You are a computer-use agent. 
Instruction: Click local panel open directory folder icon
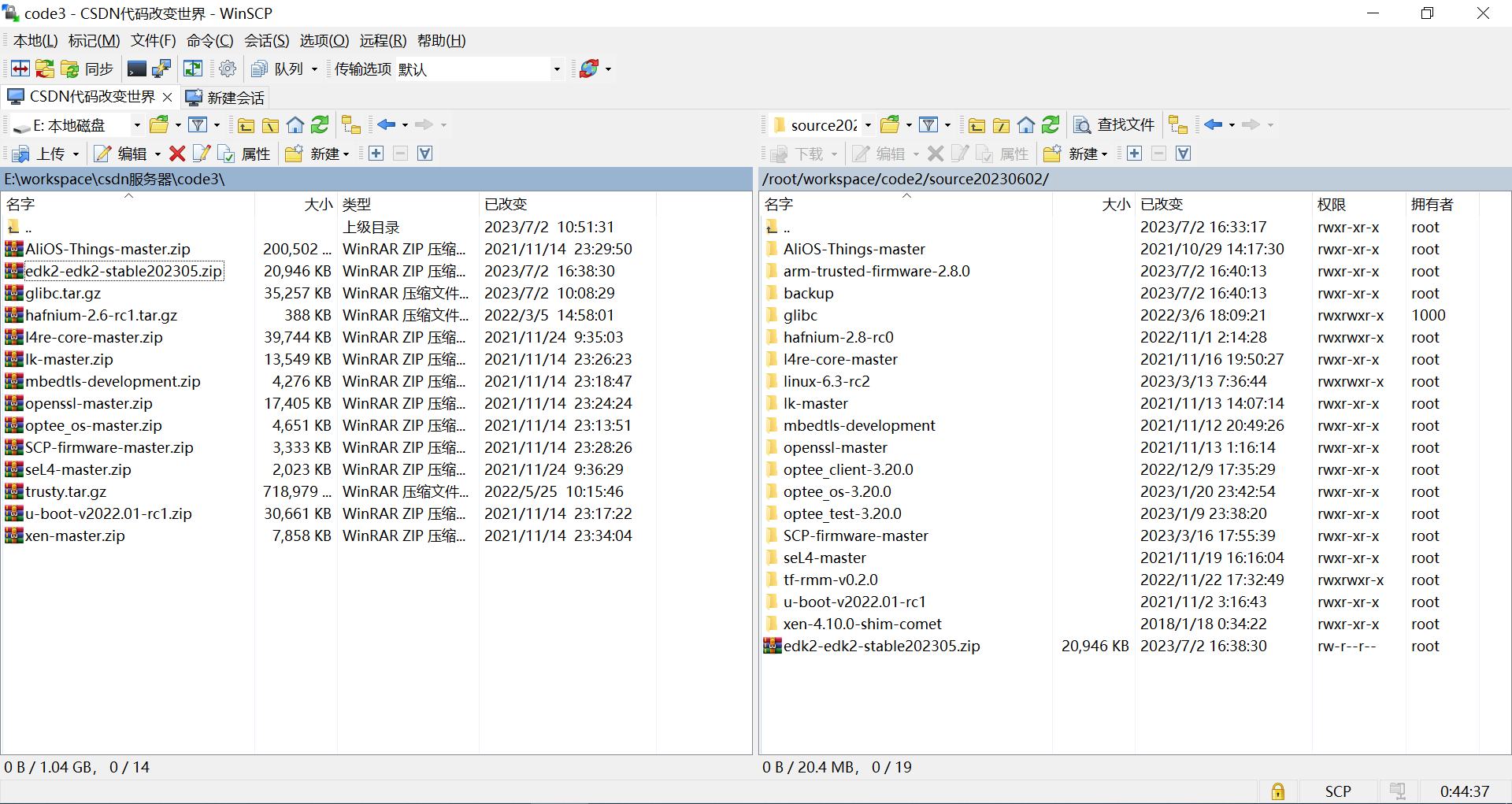[160, 125]
